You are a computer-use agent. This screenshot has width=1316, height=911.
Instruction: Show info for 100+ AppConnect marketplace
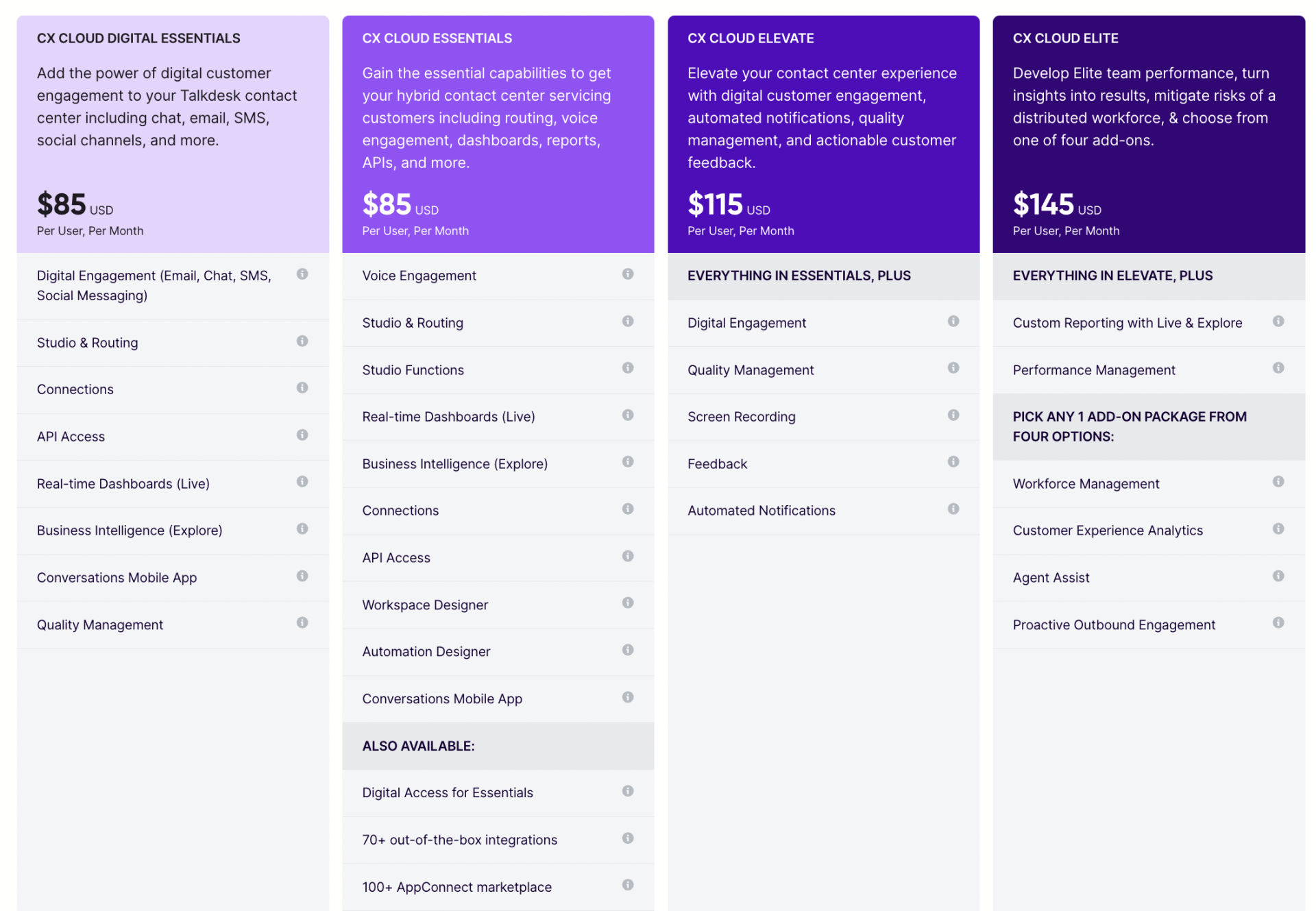[x=627, y=885]
